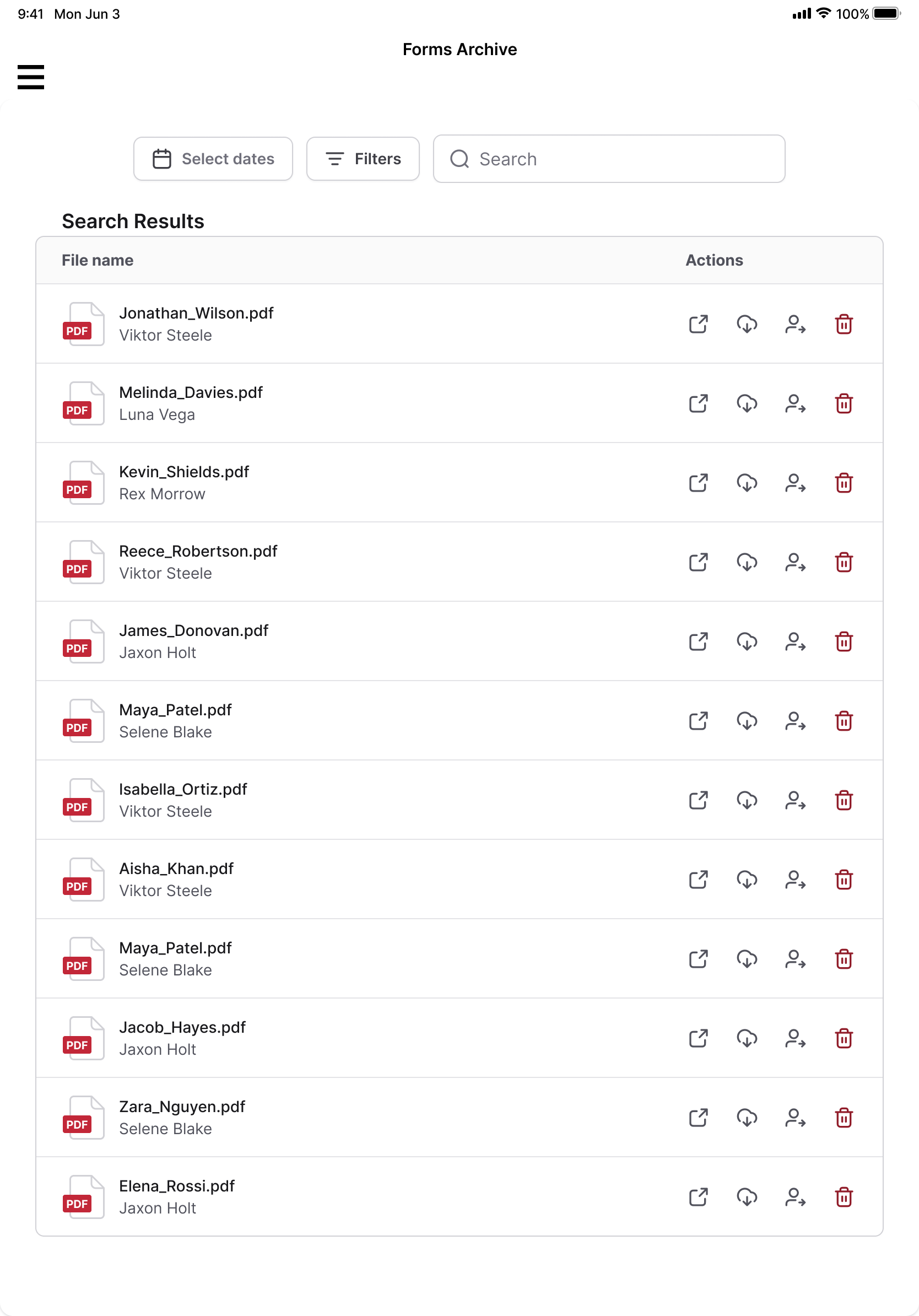The width and height of the screenshot is (919, 1316).
Task: Select the Isabella_Ortiz.pdf file name
Action: [x=183, y=789]
